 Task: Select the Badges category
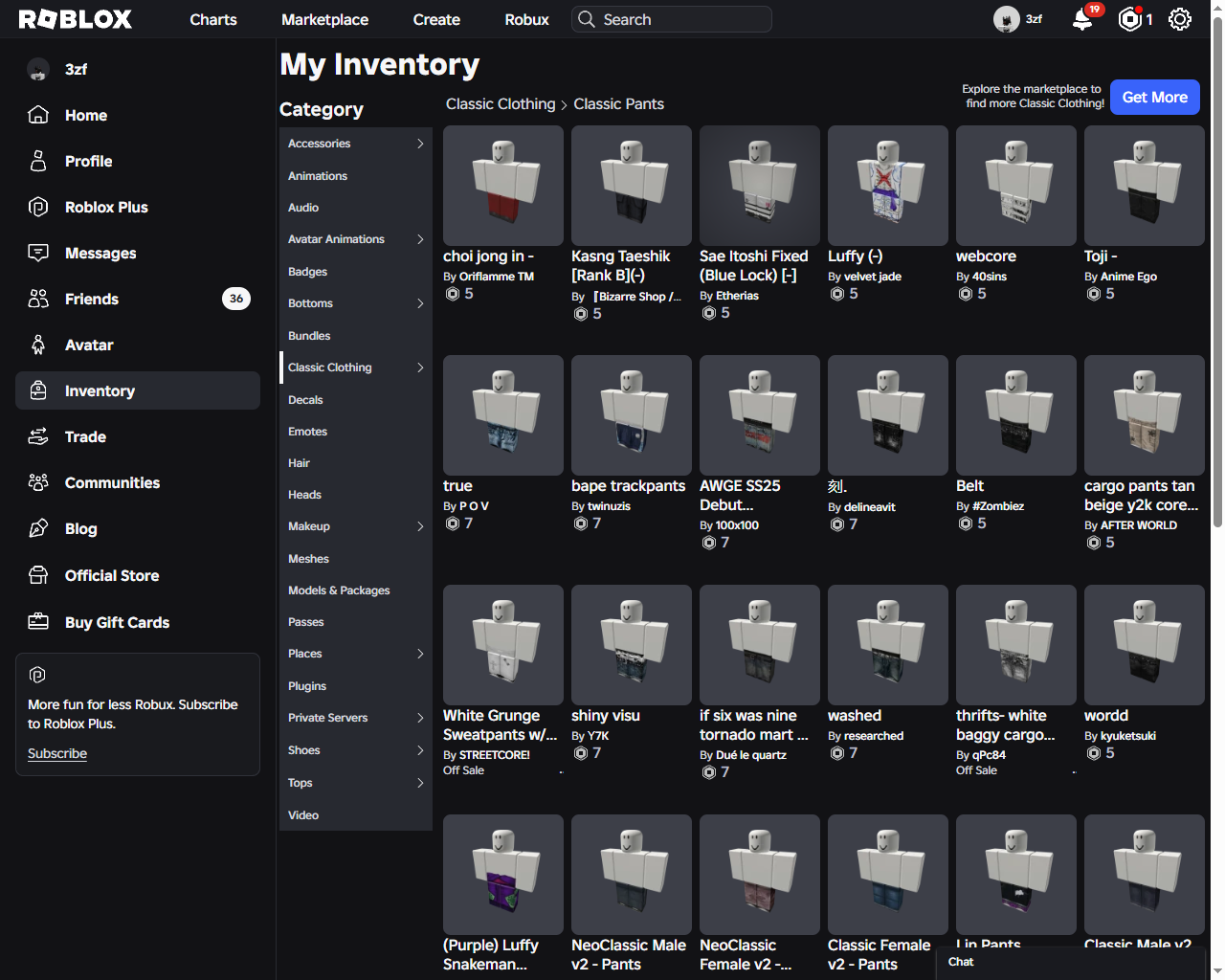coord(356,272)
